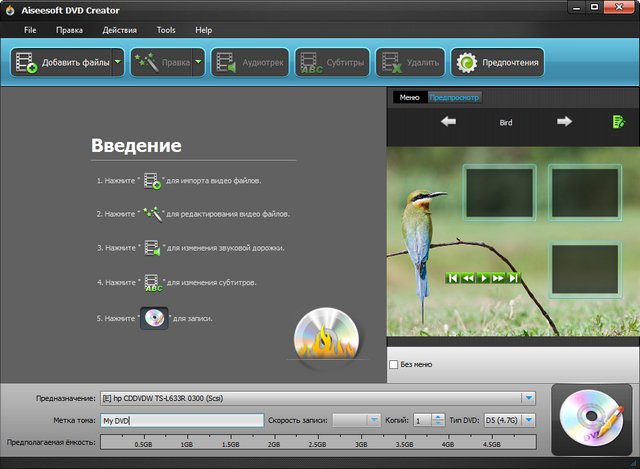640x469 pixels.
Task: Click the Добавить файлы button
Action: coord(62,62)
